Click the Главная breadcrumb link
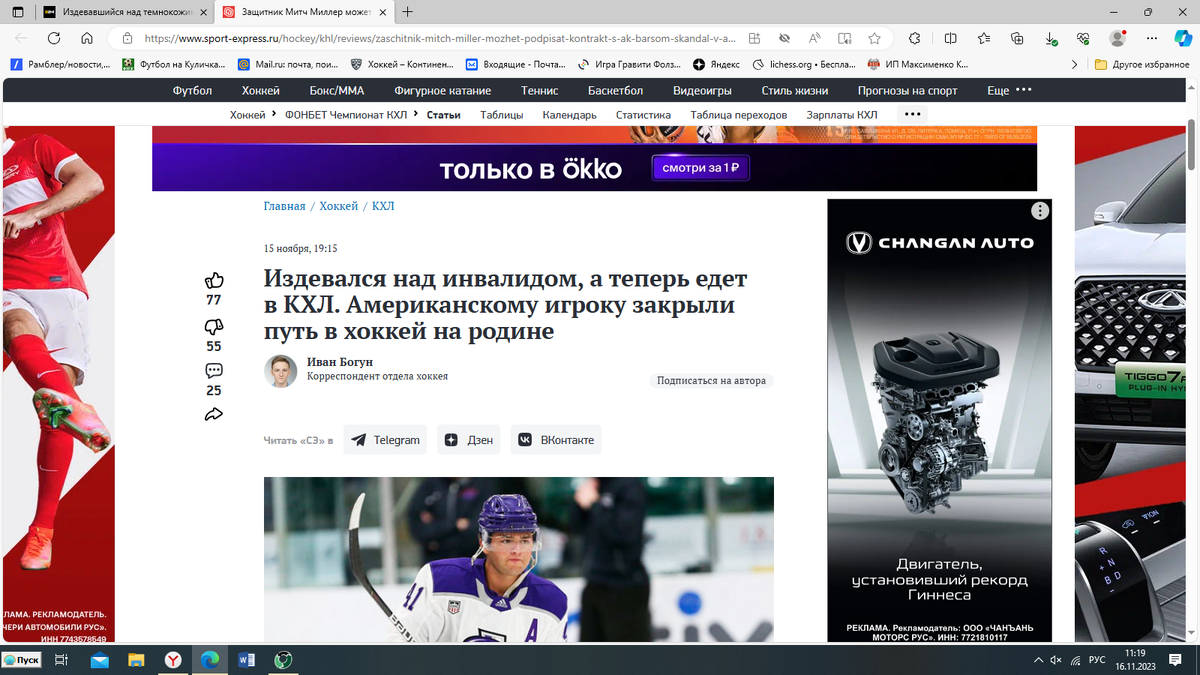Viewport: 1200px width, 675px height. [x=284, y=206]
